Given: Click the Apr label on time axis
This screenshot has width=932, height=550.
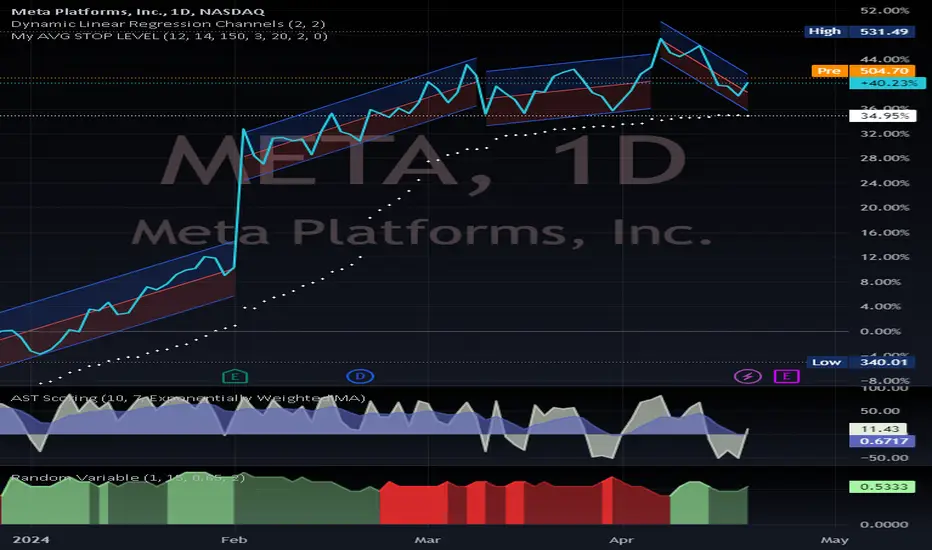Looking at the screenshot, I should (x=622, y=540).
